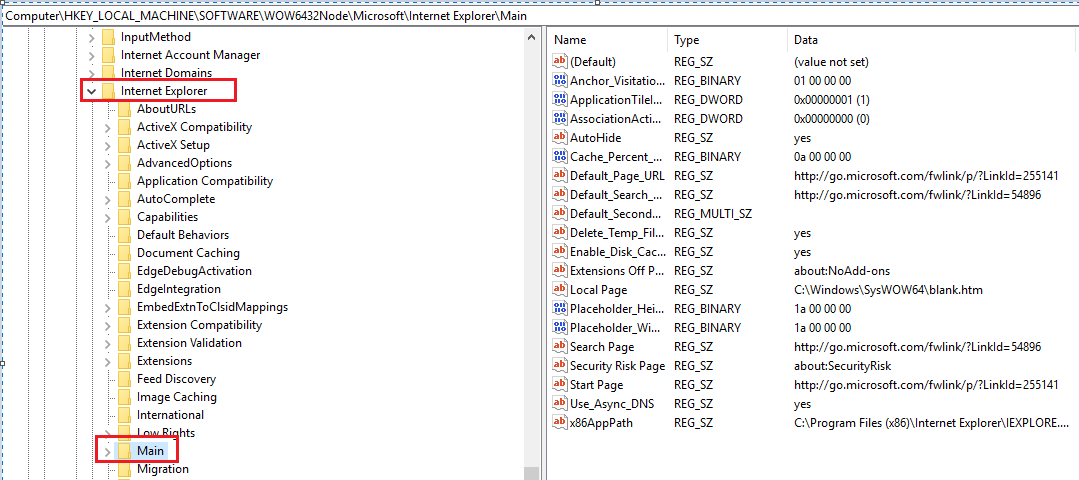Click the icon of the (Default) value
Image resolution: width=1079 pixels, height=480 pixels.
coord(560,62)
